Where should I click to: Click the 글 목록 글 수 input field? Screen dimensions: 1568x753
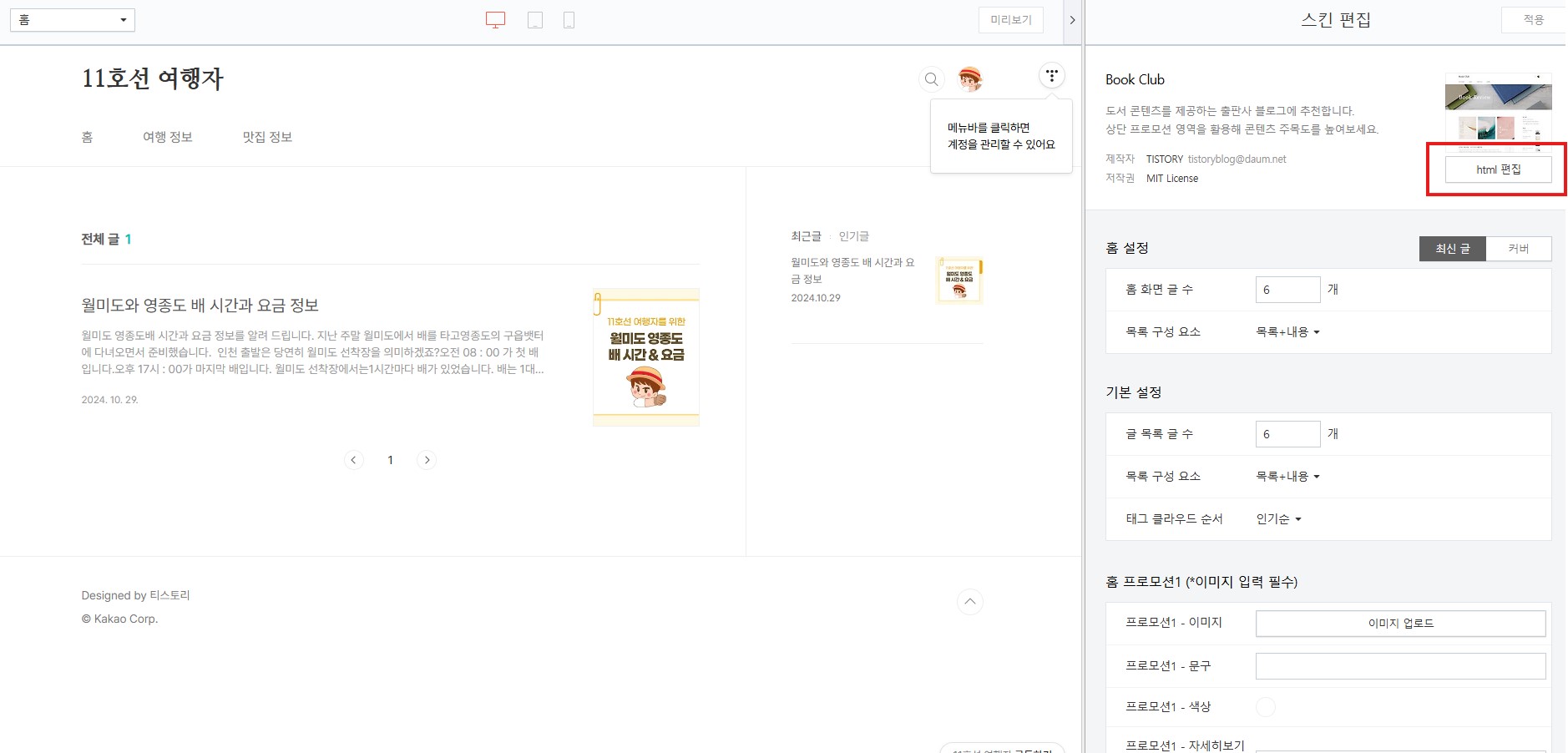point(1288,434)
